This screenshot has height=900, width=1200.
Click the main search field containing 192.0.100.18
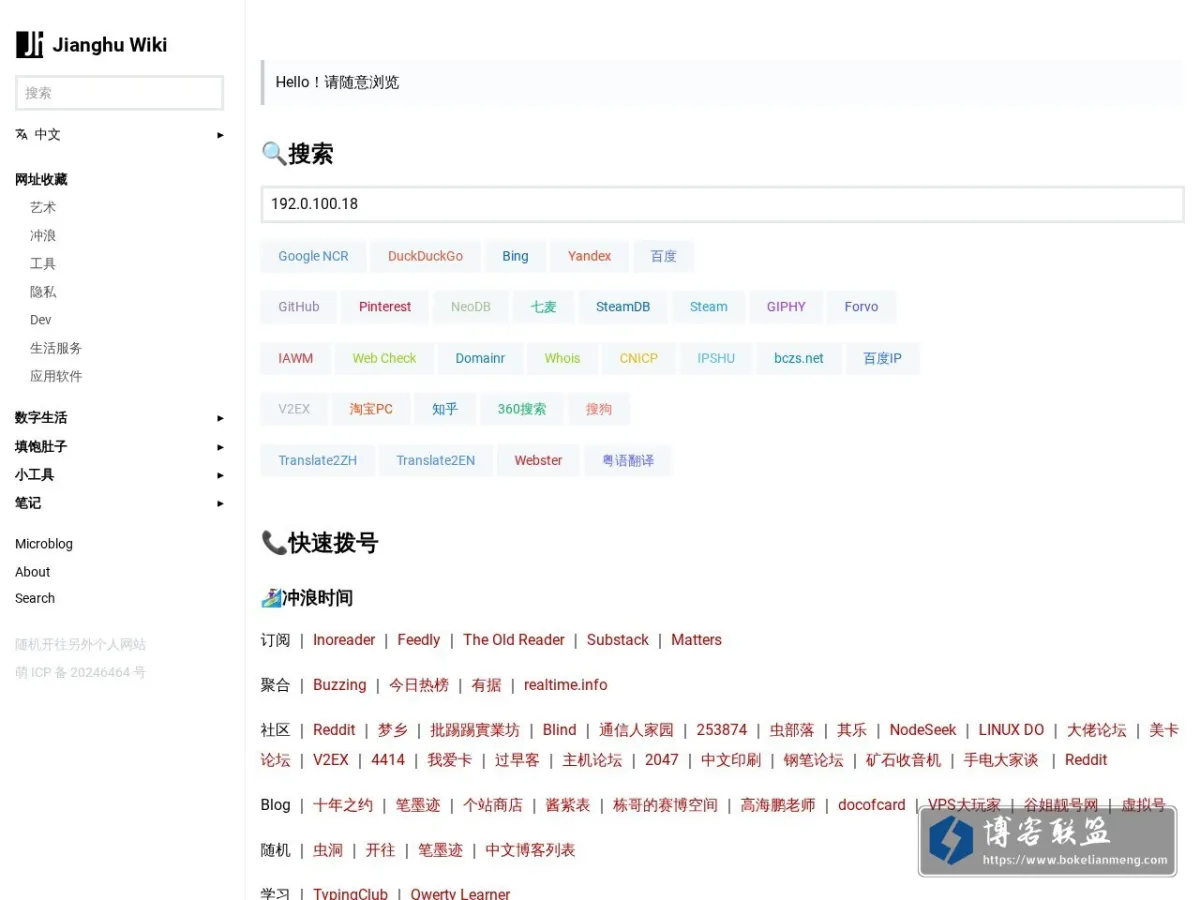point(722,204)
